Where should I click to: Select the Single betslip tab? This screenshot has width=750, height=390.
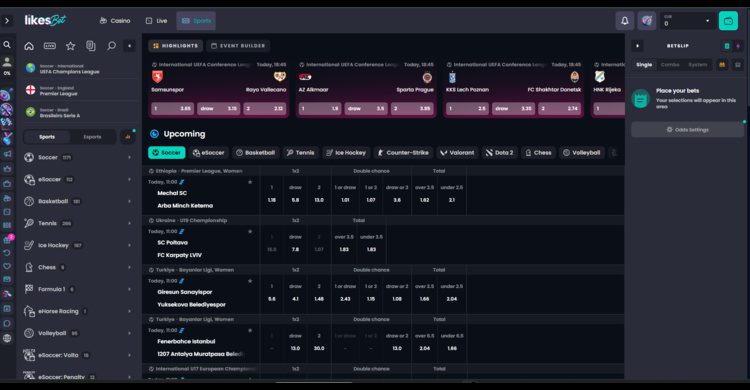pyautogui.click(x=644, y=65)
